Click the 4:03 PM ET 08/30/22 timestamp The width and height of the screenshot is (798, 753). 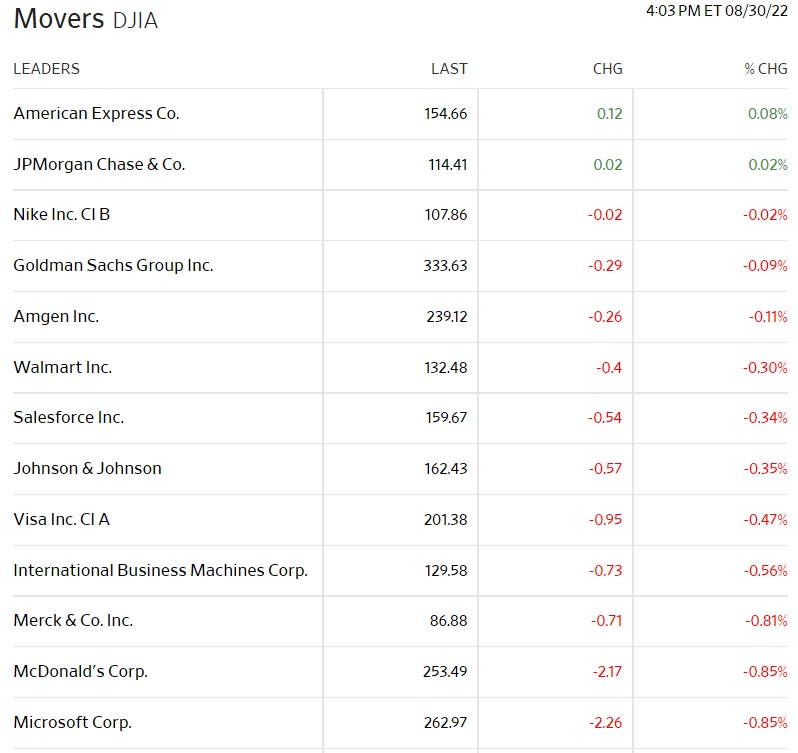click(x=717, y=11)
